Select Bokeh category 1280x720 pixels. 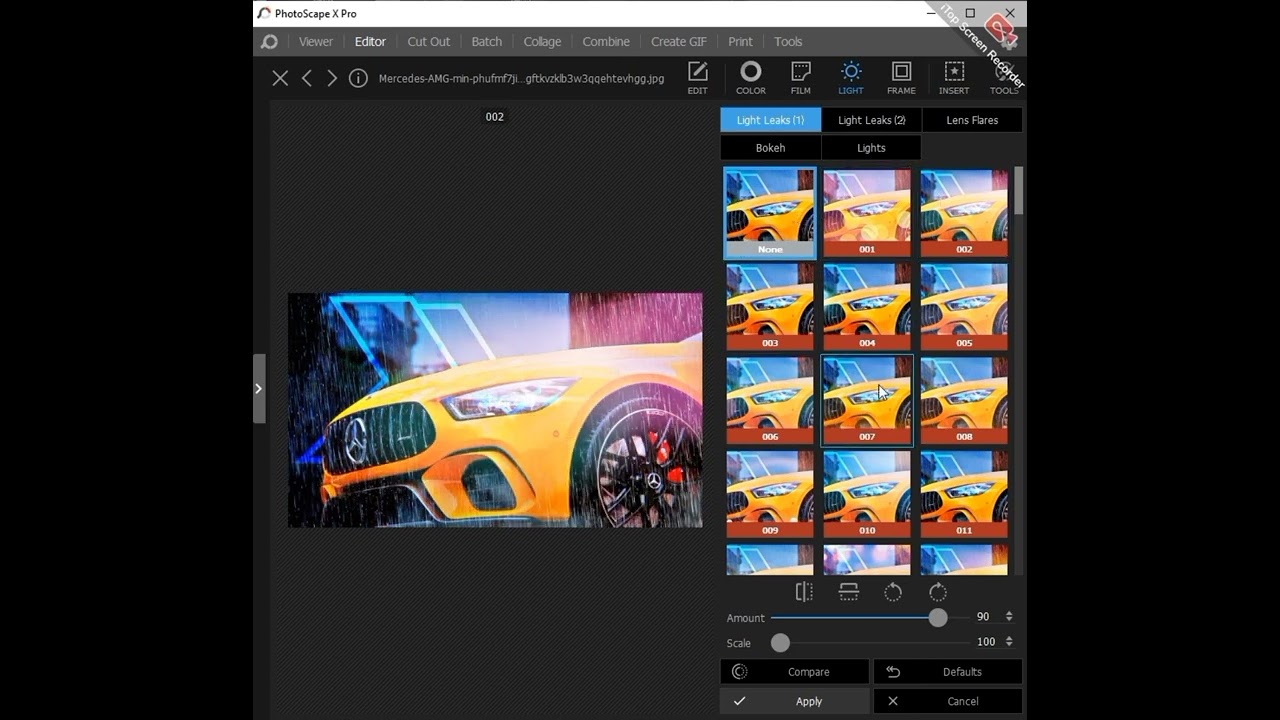[770, 148]
